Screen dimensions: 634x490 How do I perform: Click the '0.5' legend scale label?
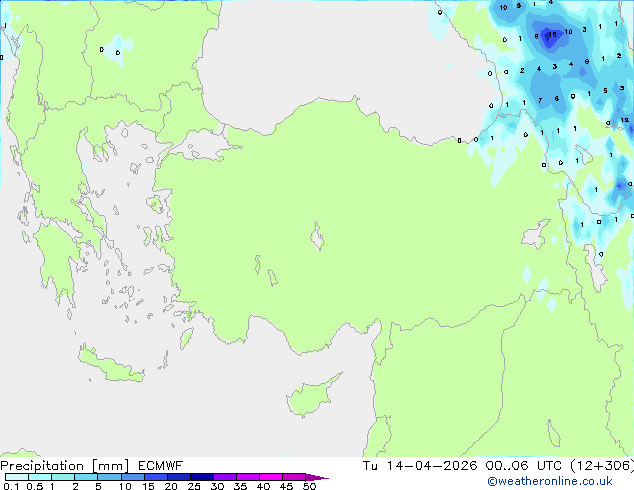[x=34, y=486]
